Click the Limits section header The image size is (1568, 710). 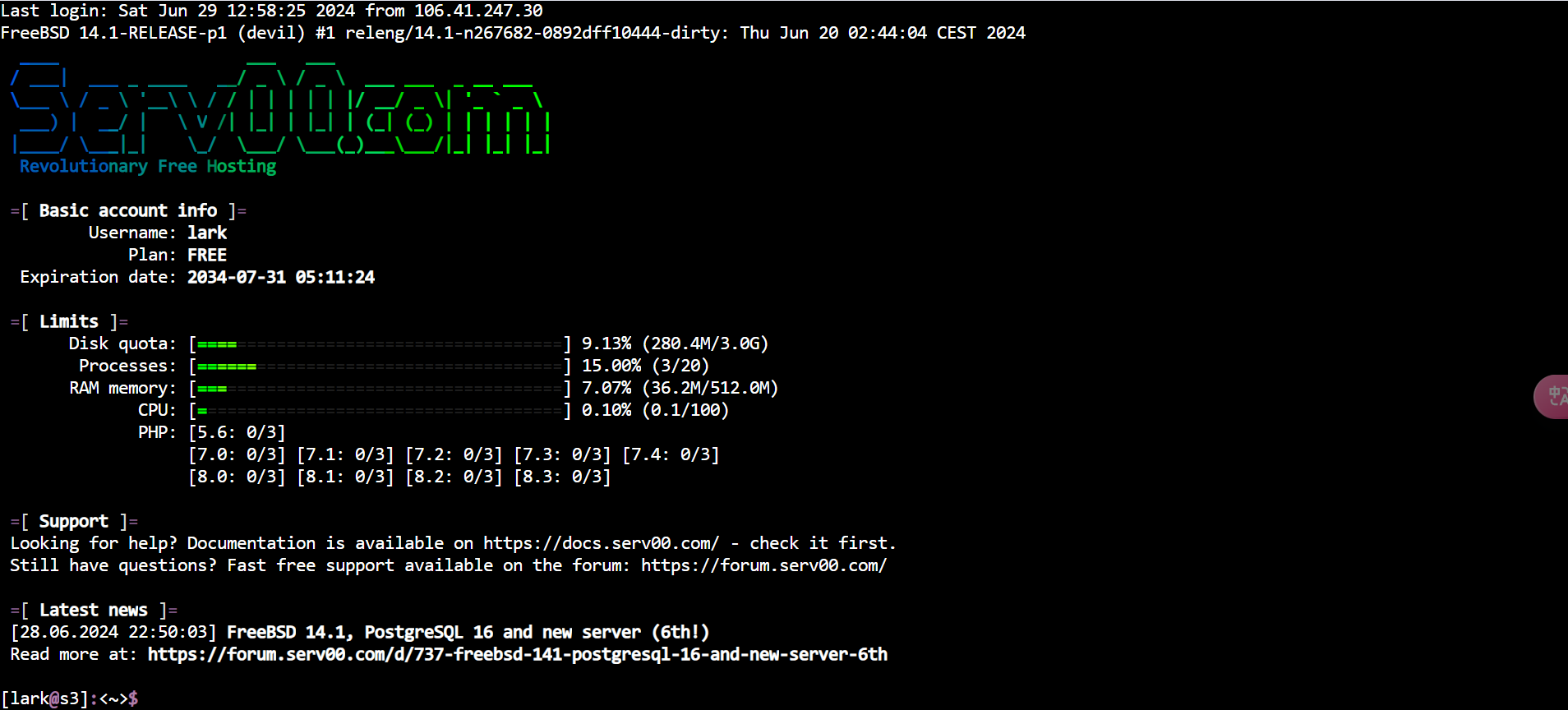coord(69,321)
